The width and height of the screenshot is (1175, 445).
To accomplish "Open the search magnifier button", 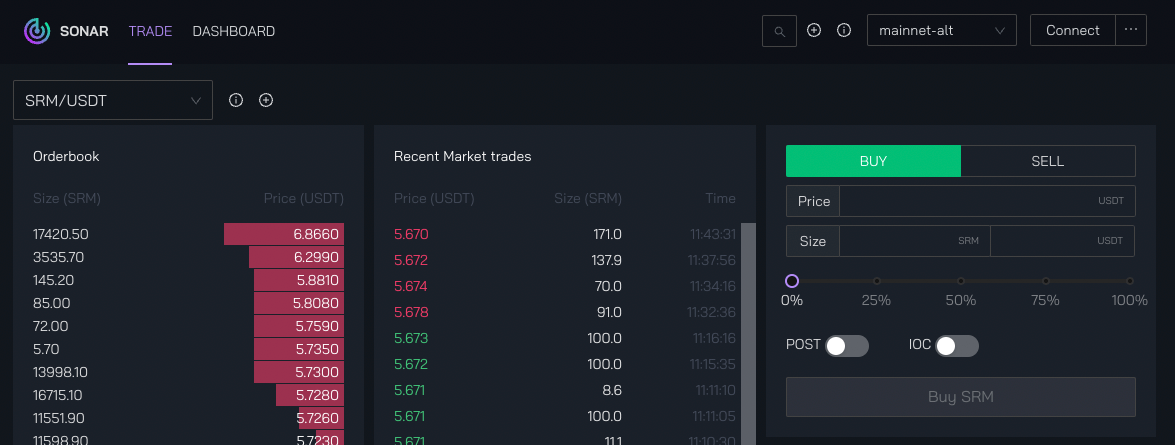I will (779, 31).
